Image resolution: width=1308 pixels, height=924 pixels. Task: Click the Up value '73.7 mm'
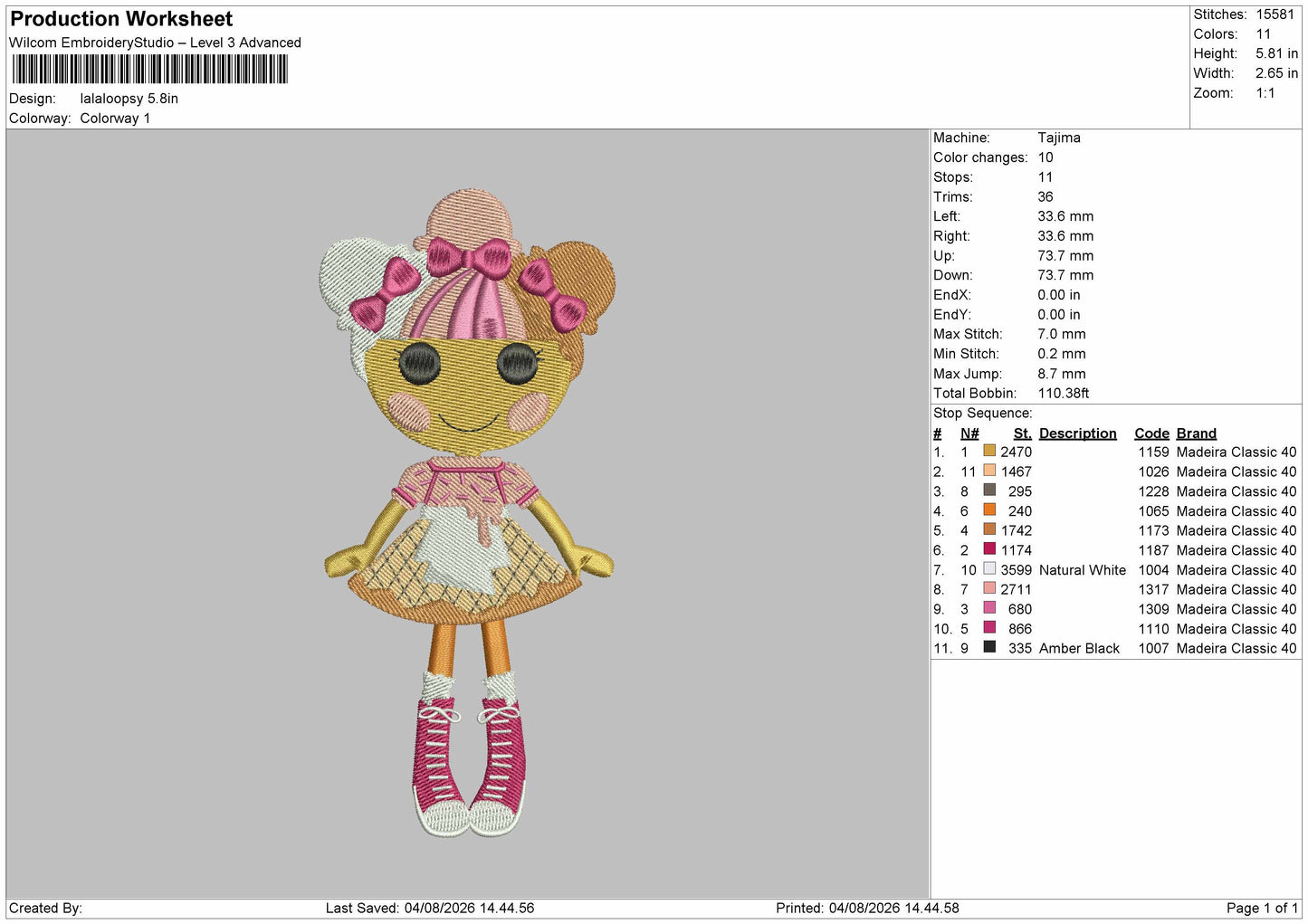1065,256
